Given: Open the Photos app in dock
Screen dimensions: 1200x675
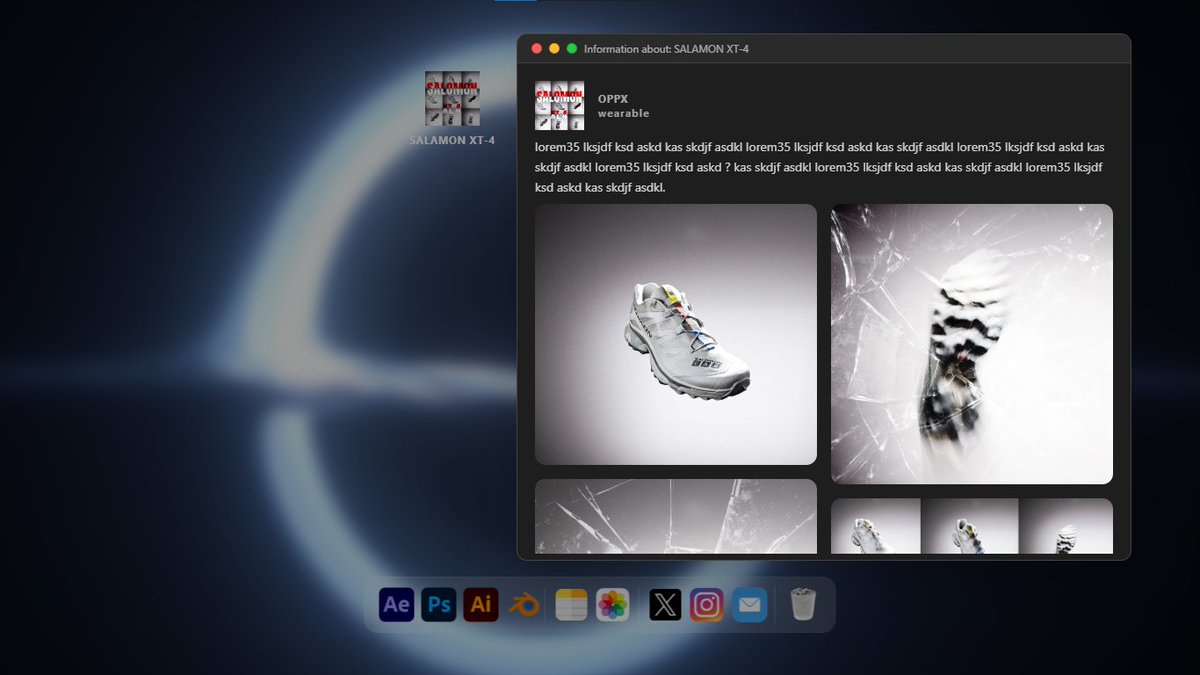Looking at the screenshot, I should tap(613, 605).
